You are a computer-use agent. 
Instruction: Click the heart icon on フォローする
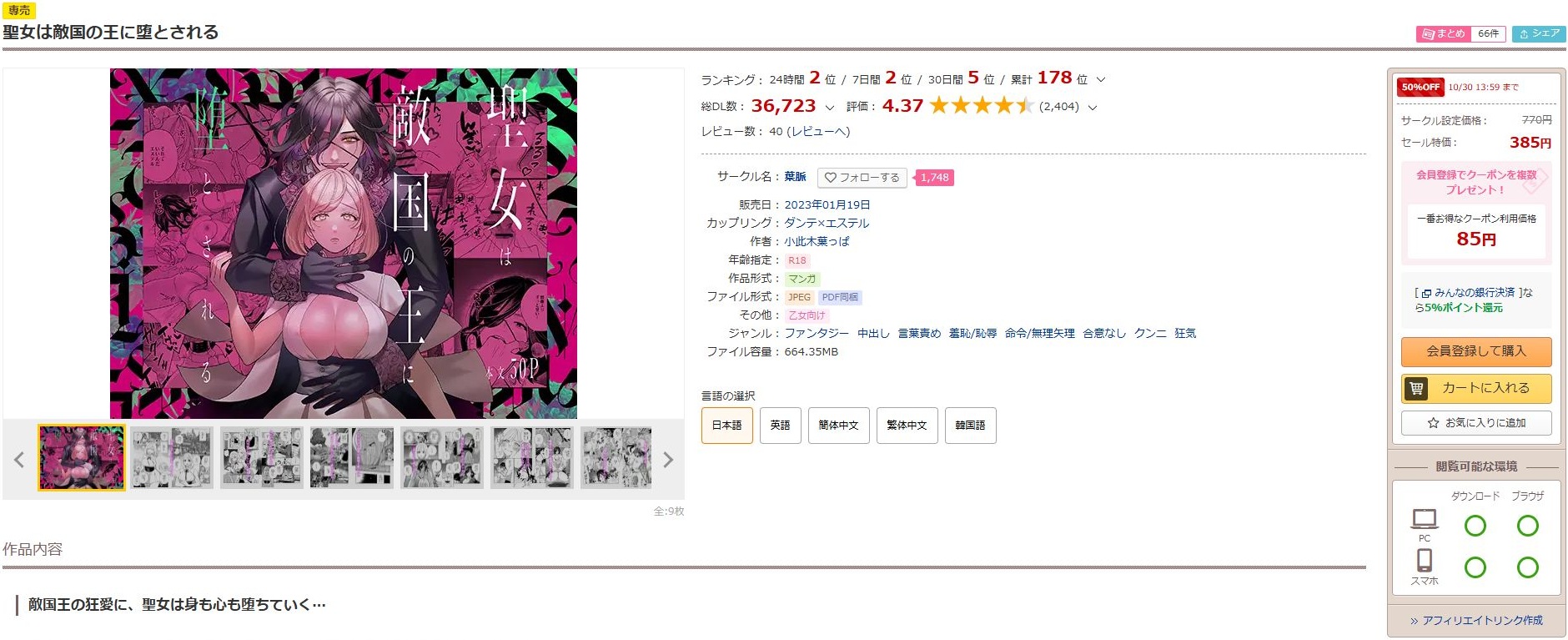click(x=830, y=178)
